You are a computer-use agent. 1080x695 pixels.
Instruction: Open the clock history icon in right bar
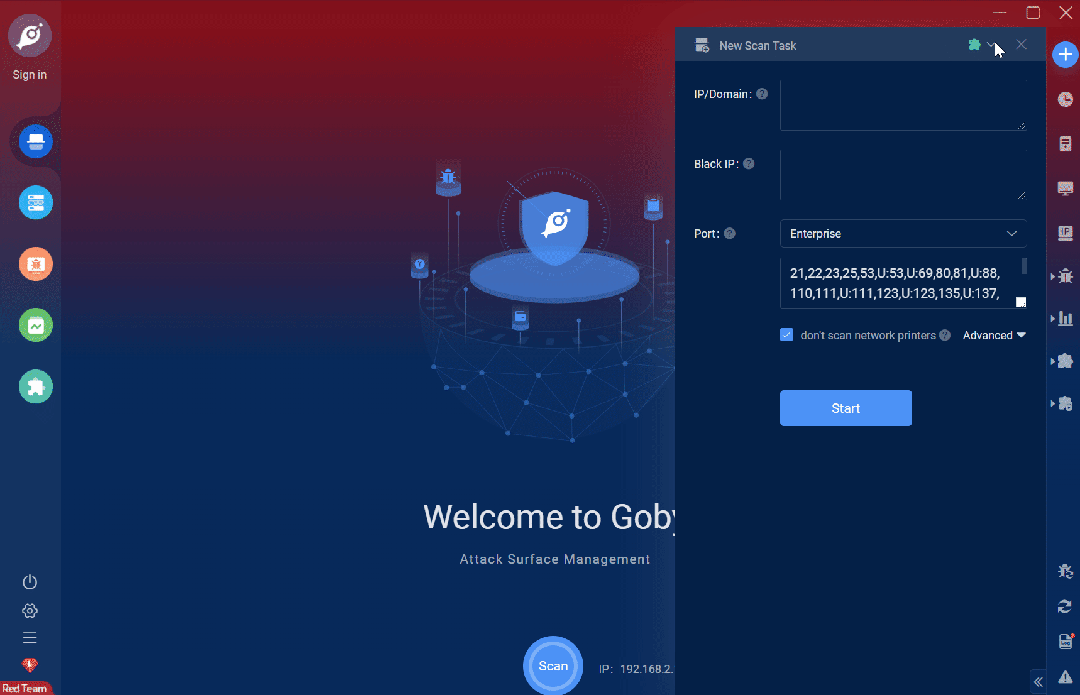[x=1065, y=100]
